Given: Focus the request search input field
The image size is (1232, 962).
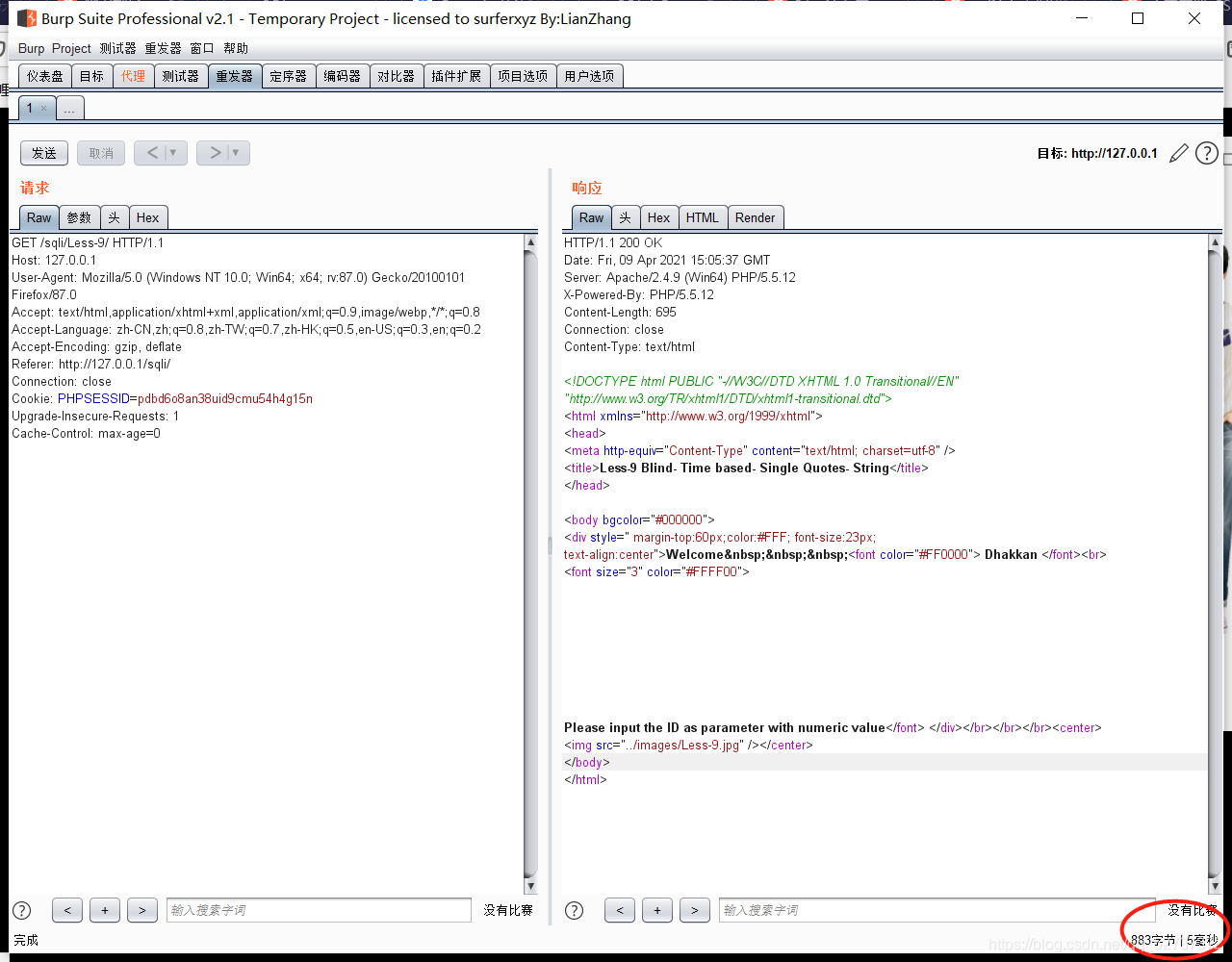Looking at the screenshot, I should point(319,910).
